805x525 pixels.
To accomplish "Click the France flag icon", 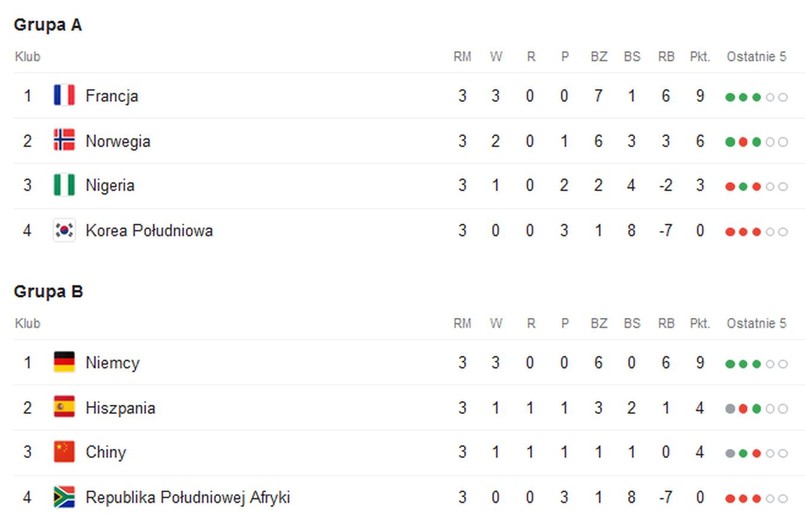I will [64, 95].
